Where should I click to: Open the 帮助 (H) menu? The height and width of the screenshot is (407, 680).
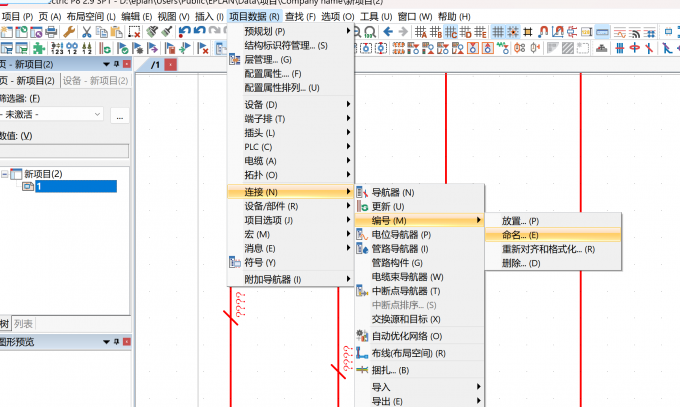tap(454, 16)
